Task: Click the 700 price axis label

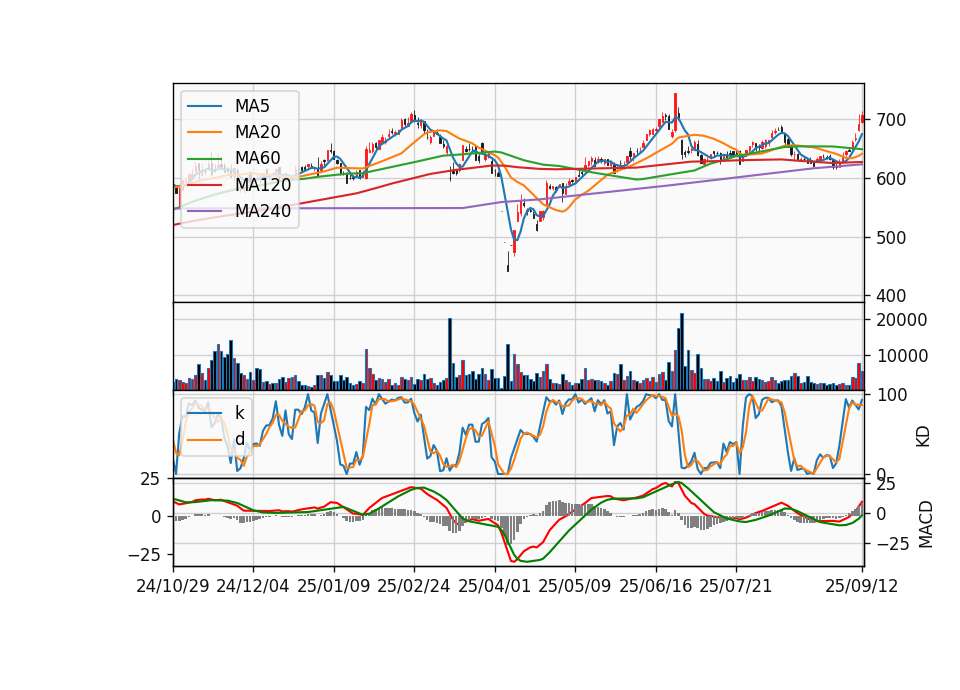Action: pos(891,120)
